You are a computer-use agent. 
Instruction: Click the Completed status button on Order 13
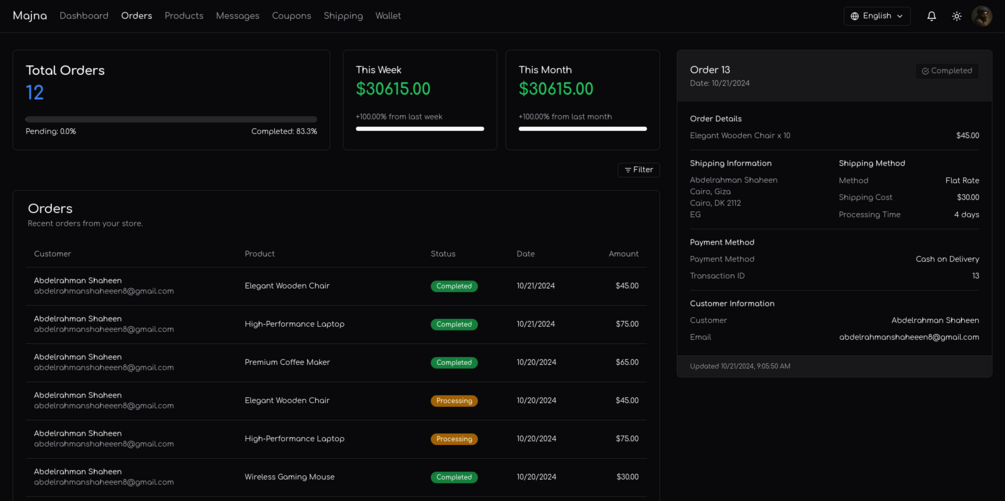pyautogui.click(x=946, y=71)
